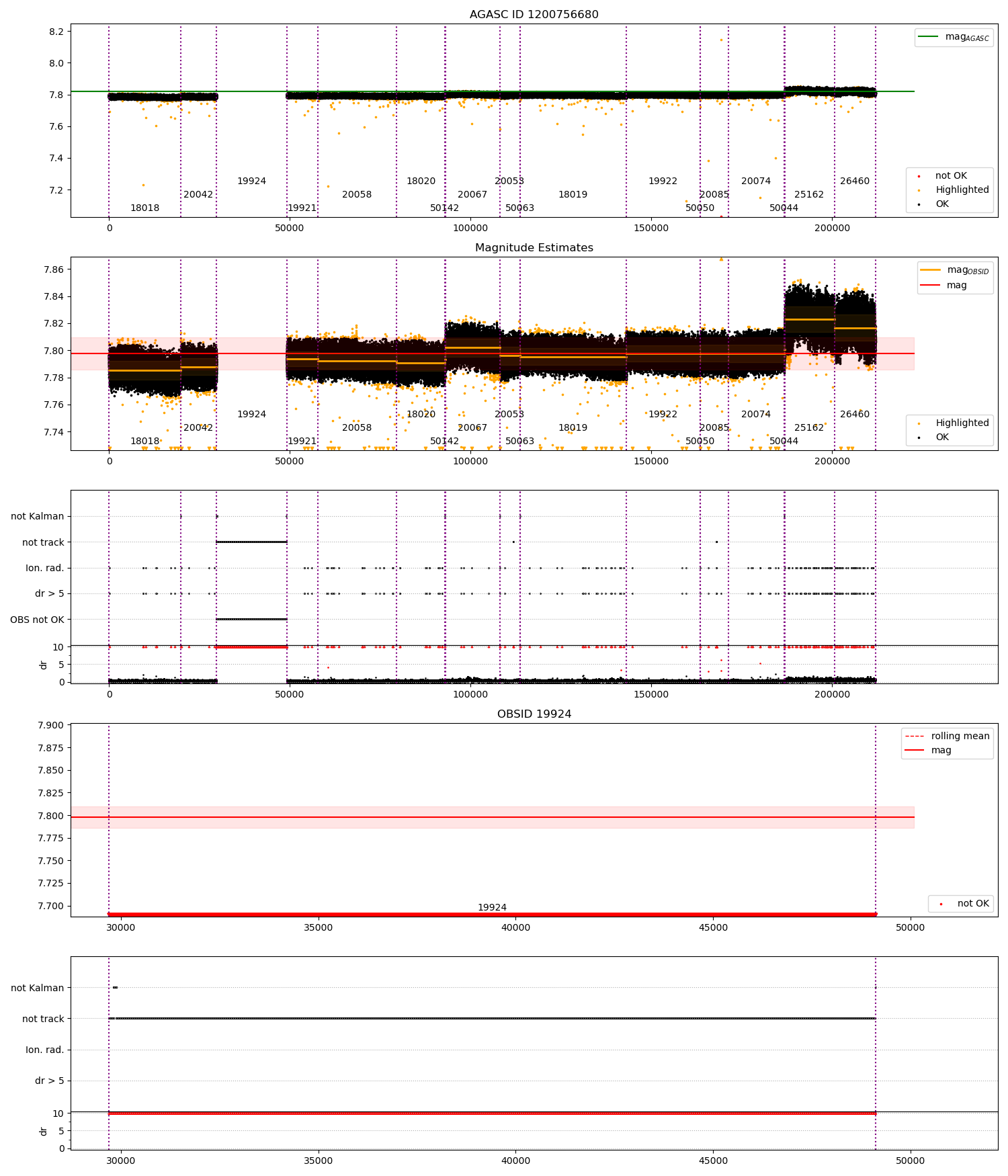
Task: Select the 'rolling mean' legend entry
Action: click(960, 737)
